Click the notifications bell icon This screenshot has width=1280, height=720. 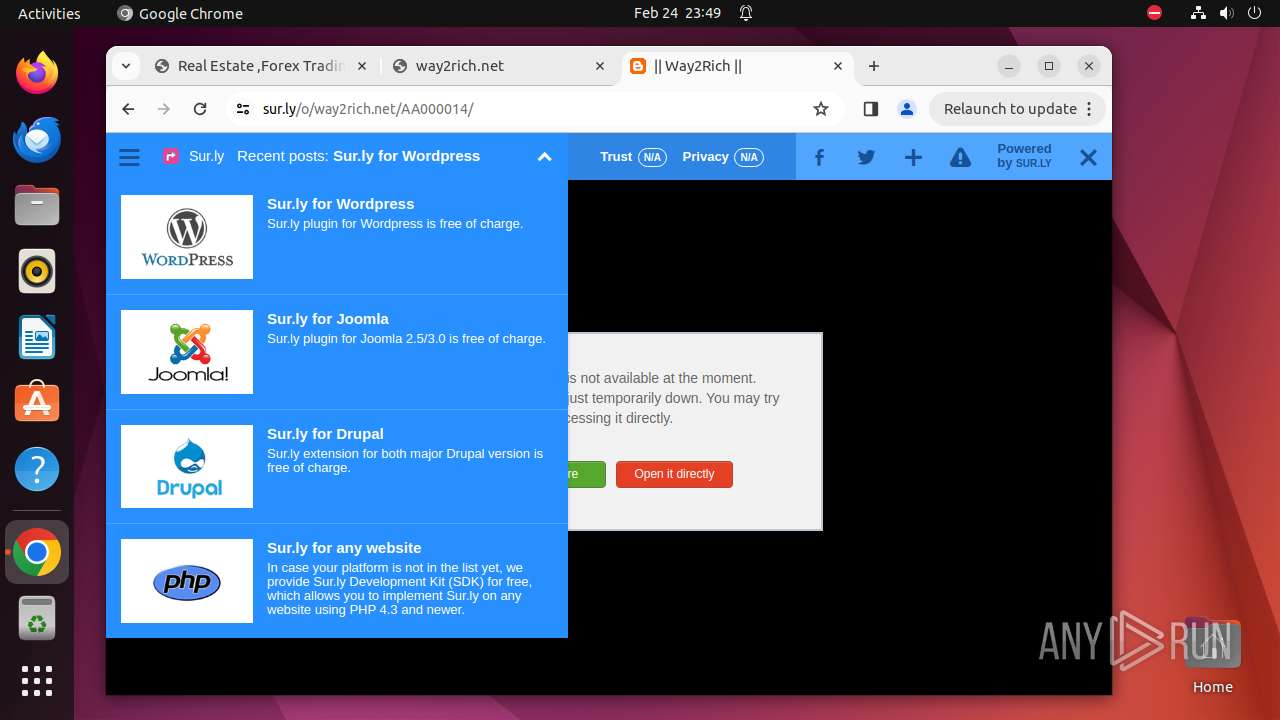tap(746, 13)
